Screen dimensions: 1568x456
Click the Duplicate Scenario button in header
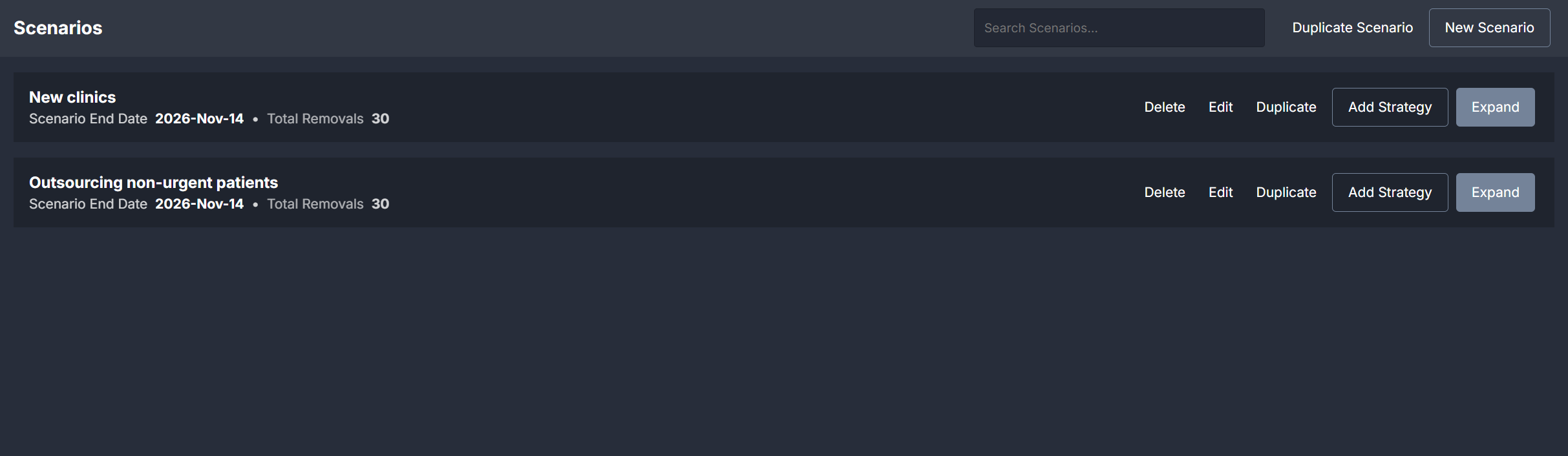(x=1352, y=28)
